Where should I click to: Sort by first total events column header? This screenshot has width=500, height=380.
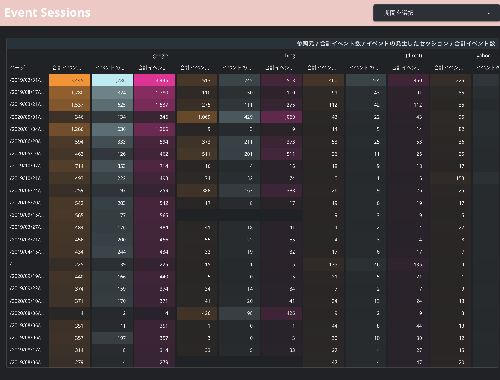[67, 68]
